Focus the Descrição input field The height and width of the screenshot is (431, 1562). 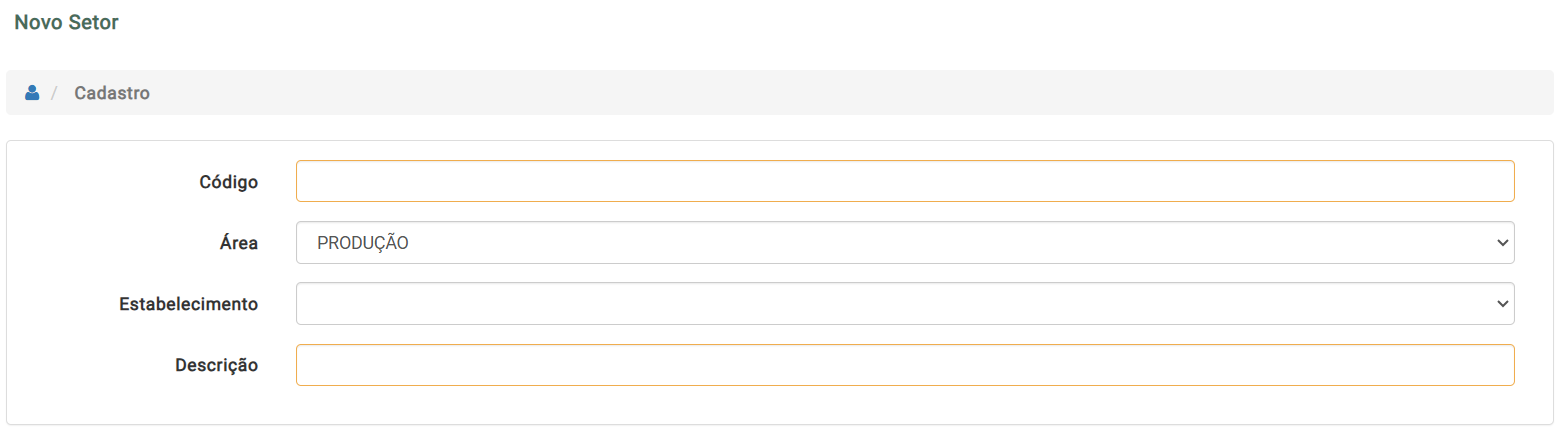point(905,365)
